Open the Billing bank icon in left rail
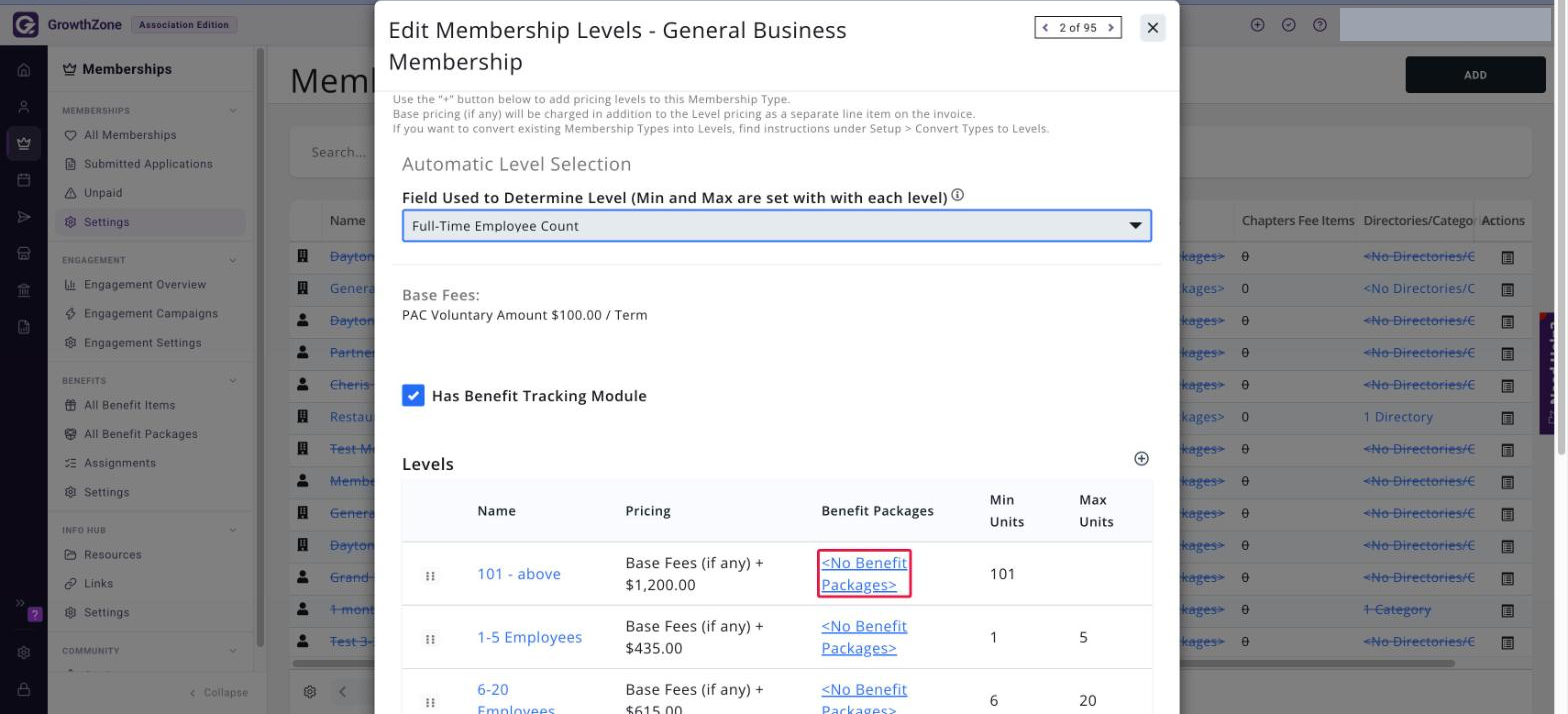 (x=24, y=290)
